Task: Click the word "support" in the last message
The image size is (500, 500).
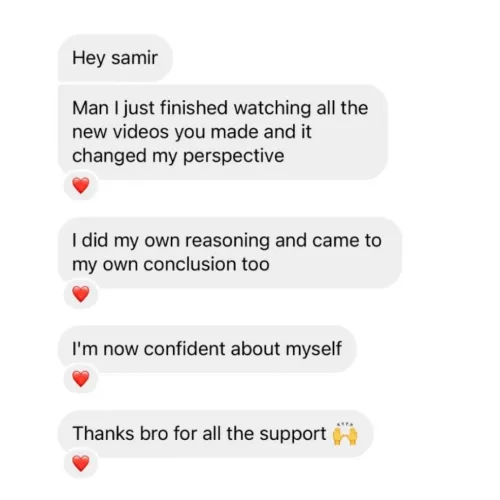Action: [x=293, y=434]
